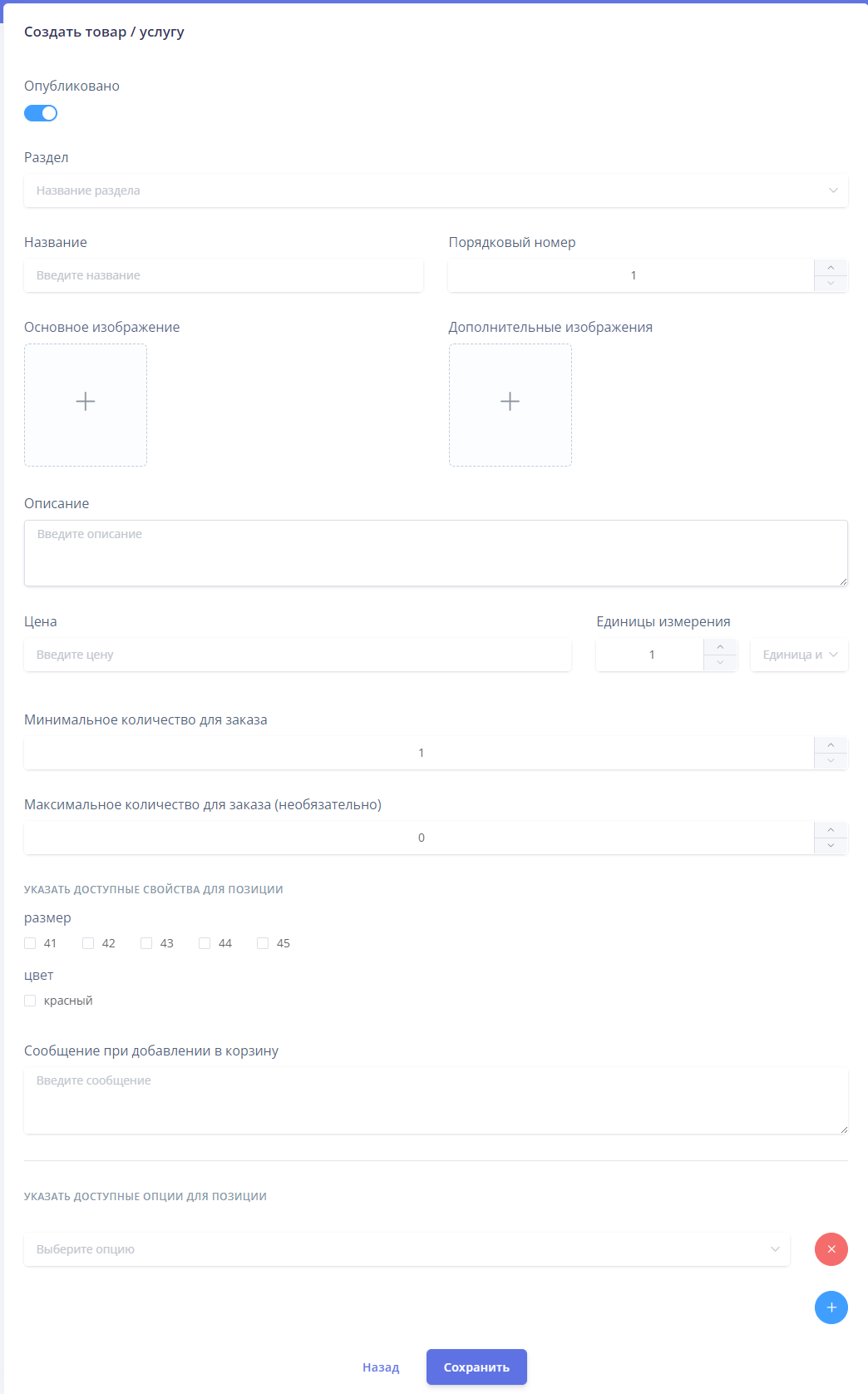
Task: Tick the size 41 checkbox
Action: [30, 943]
